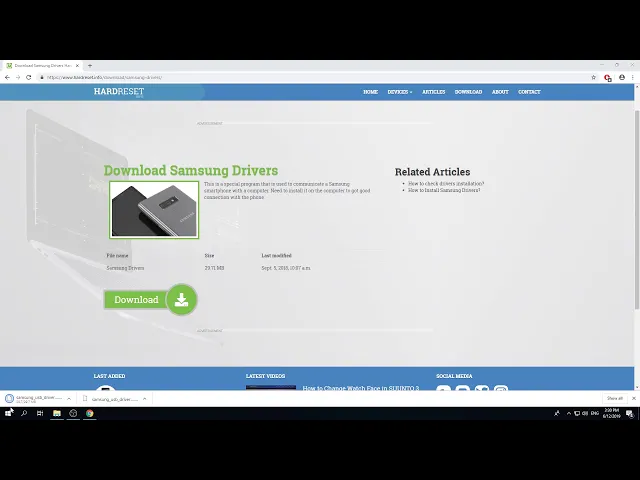Click ENG language indicator

595,413
